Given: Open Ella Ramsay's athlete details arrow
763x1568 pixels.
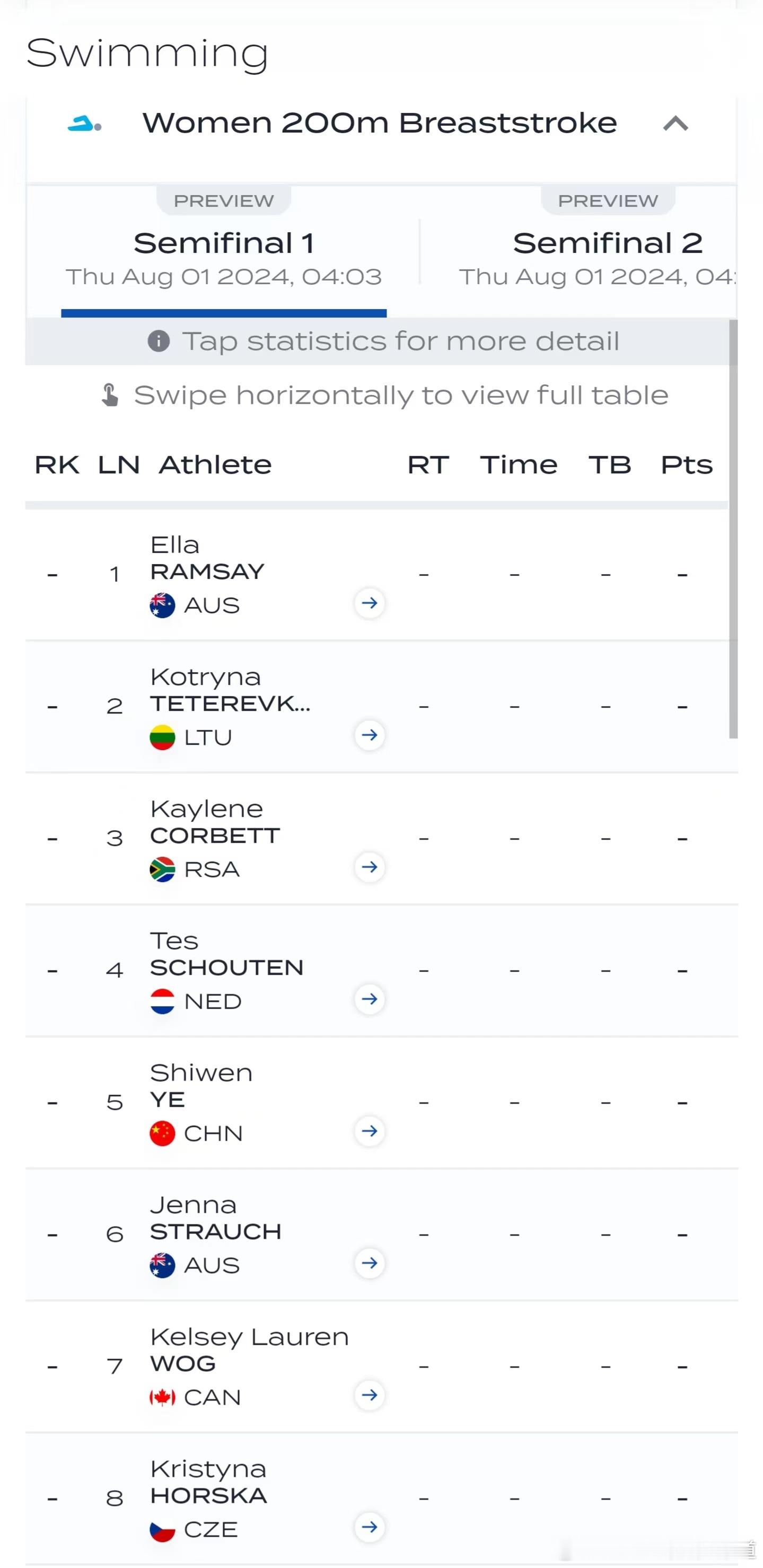Looking at the screenshot, I should [370, 603].
